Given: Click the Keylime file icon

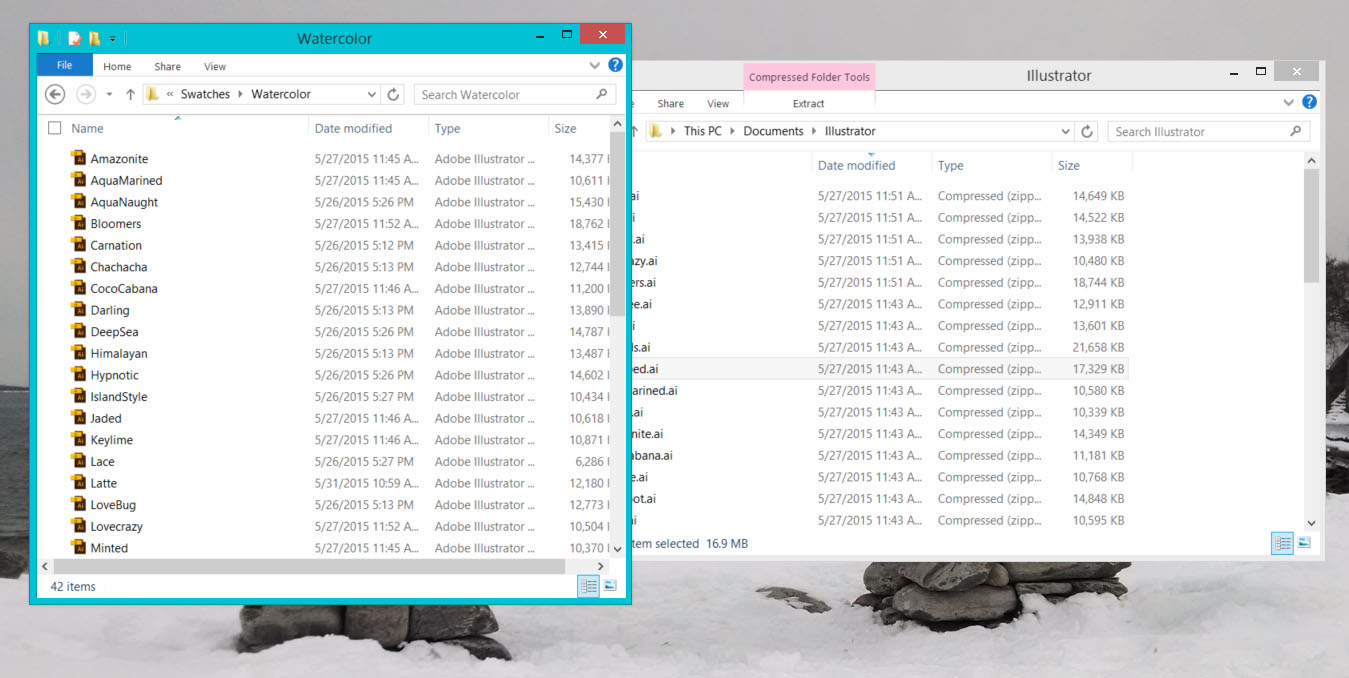Looking at the screenshot, I should click(79, 440).
